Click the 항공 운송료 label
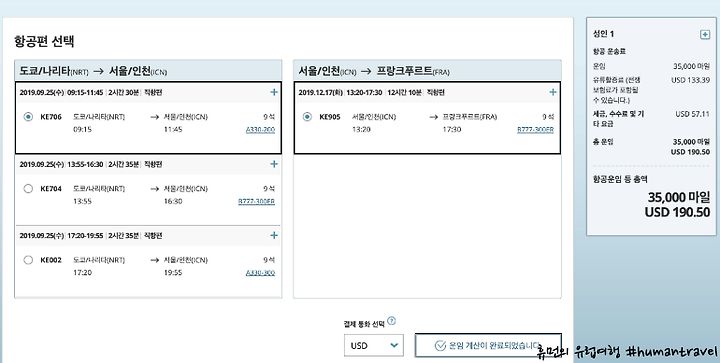Viewport: 720px width, 363px height. [609, 51]
